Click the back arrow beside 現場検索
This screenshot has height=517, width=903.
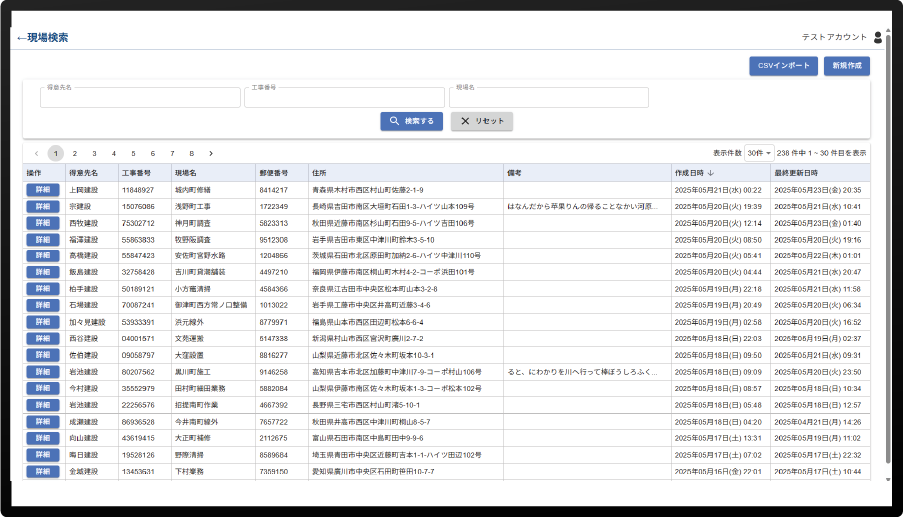pos(21,38)
